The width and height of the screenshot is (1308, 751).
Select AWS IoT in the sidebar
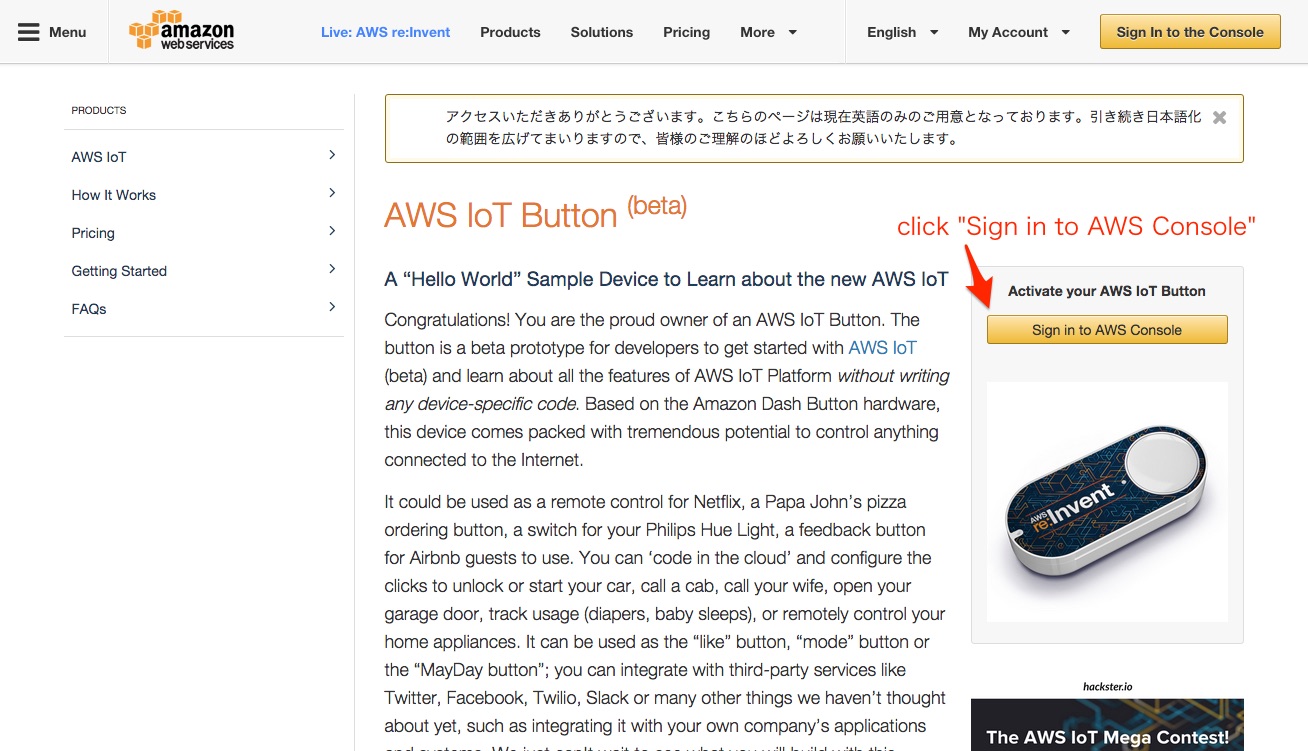pos(99,157)
